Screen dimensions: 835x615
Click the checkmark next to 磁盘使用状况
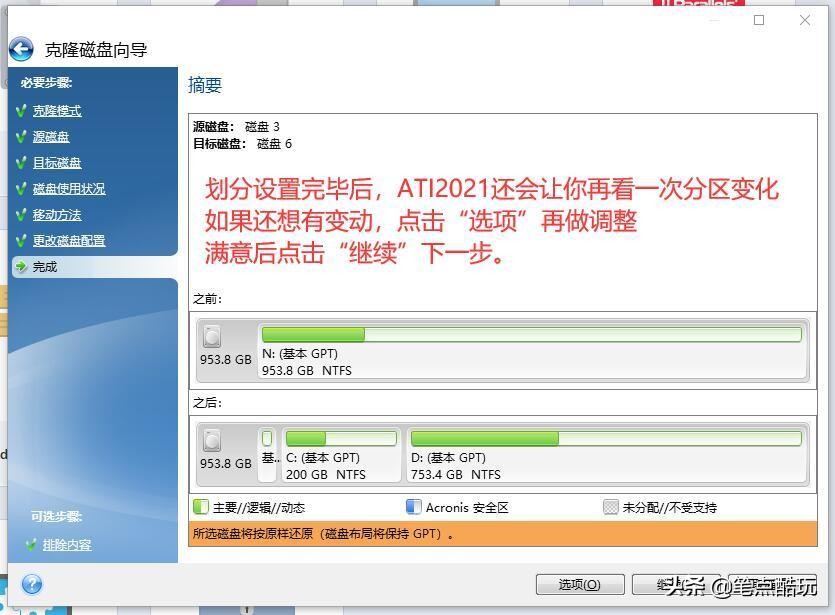pos(22,188)
